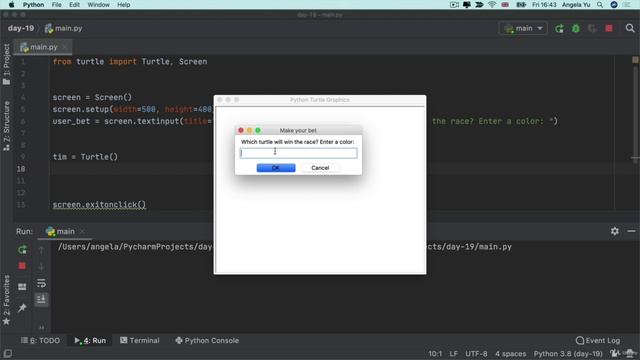This screenshot has width=640, height=360.
Task: Click screen.exitonclick() line in editor
Action: pyautogui.click(x=99, y=204)
